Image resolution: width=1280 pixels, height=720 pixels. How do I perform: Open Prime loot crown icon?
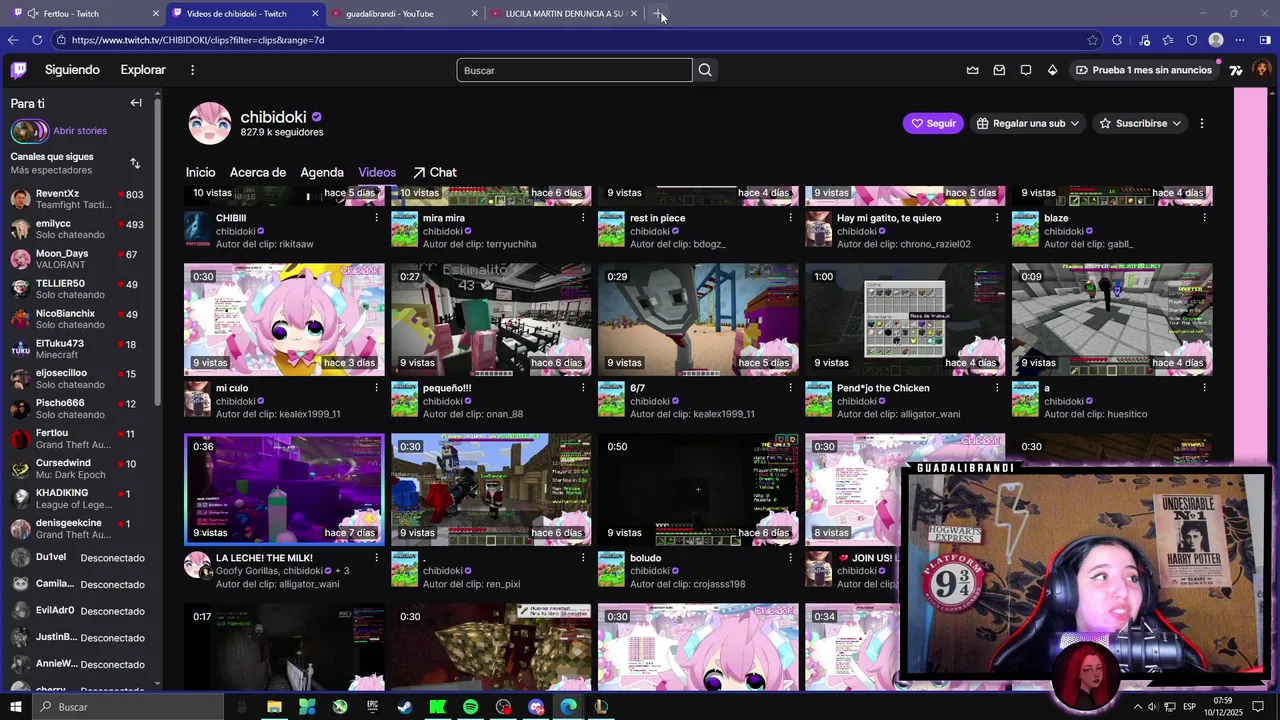coord(972,70)
